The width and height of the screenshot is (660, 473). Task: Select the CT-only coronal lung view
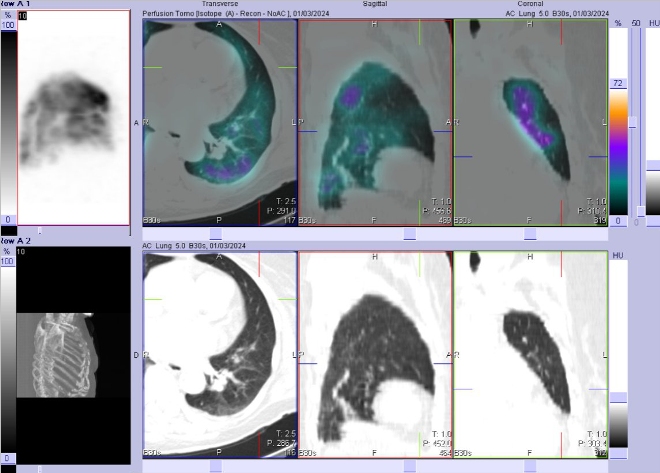coord(530,355)
